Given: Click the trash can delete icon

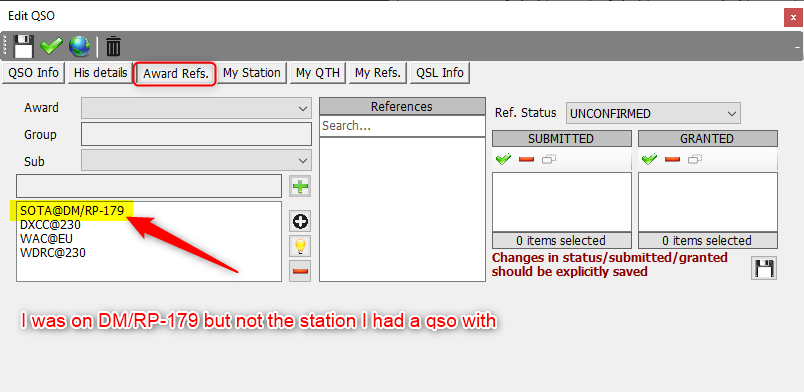Looking at the screenshot, I should (x=113, y=47).
